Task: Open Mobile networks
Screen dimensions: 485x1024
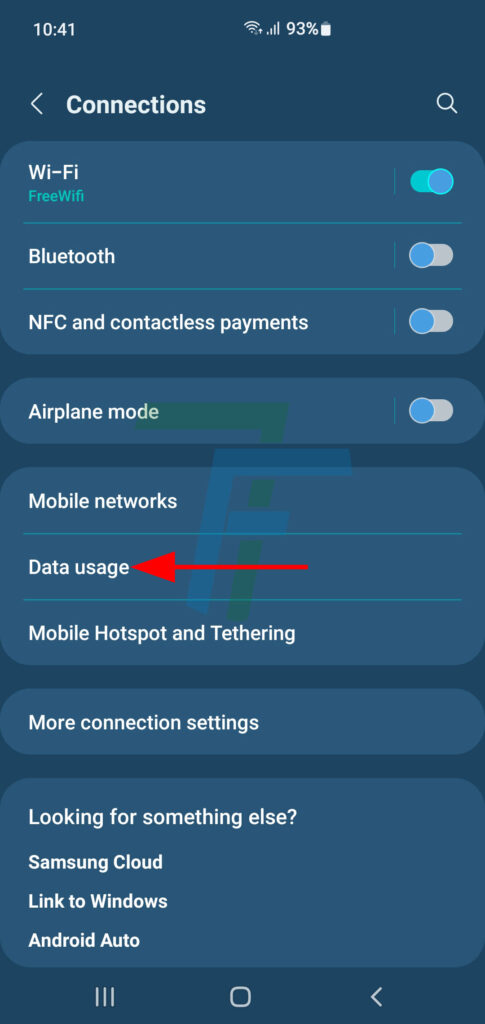Action: point(242,501)
